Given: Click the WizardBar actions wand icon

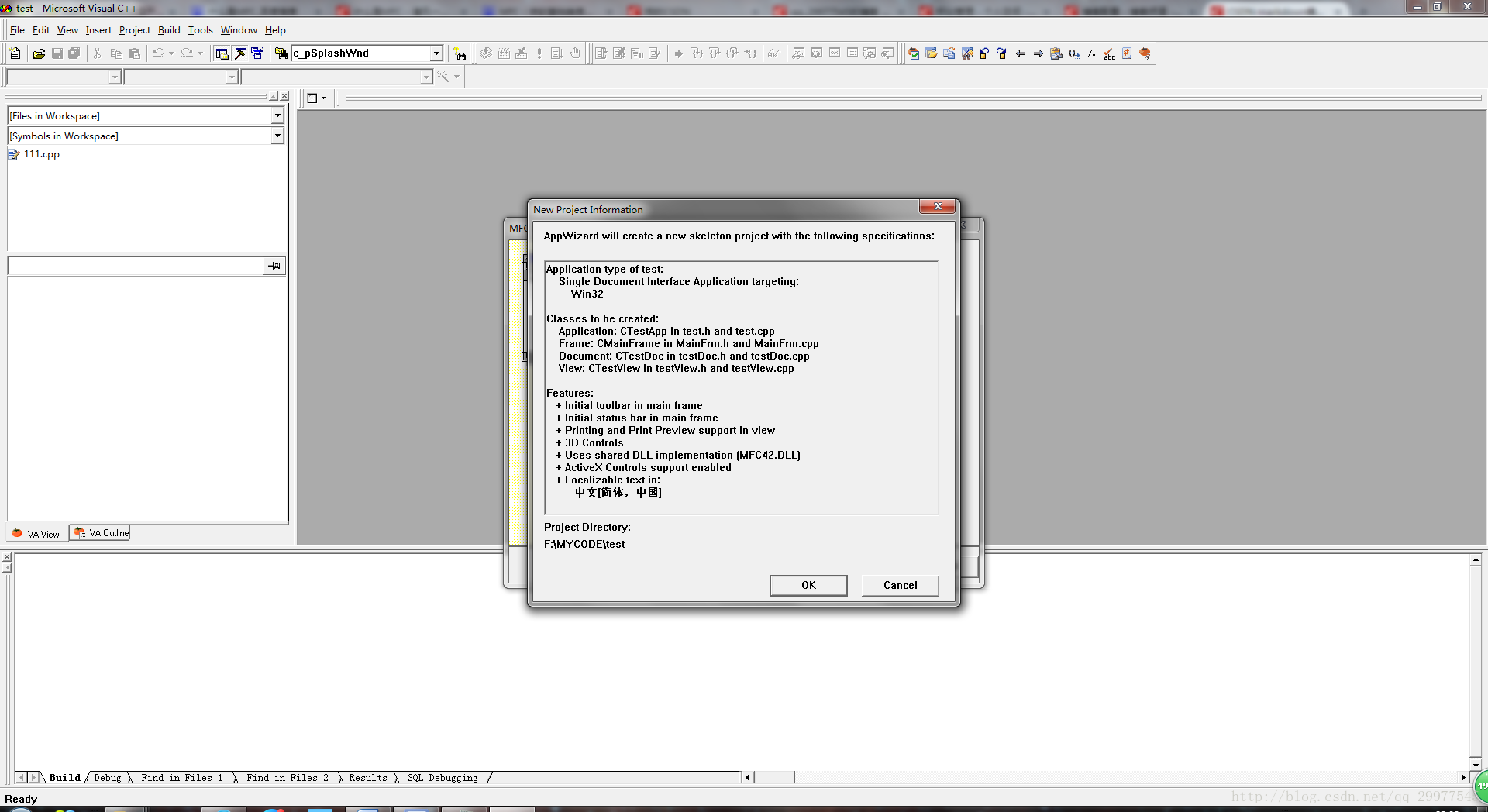Looking at the screenshot, I should (443, 77).
